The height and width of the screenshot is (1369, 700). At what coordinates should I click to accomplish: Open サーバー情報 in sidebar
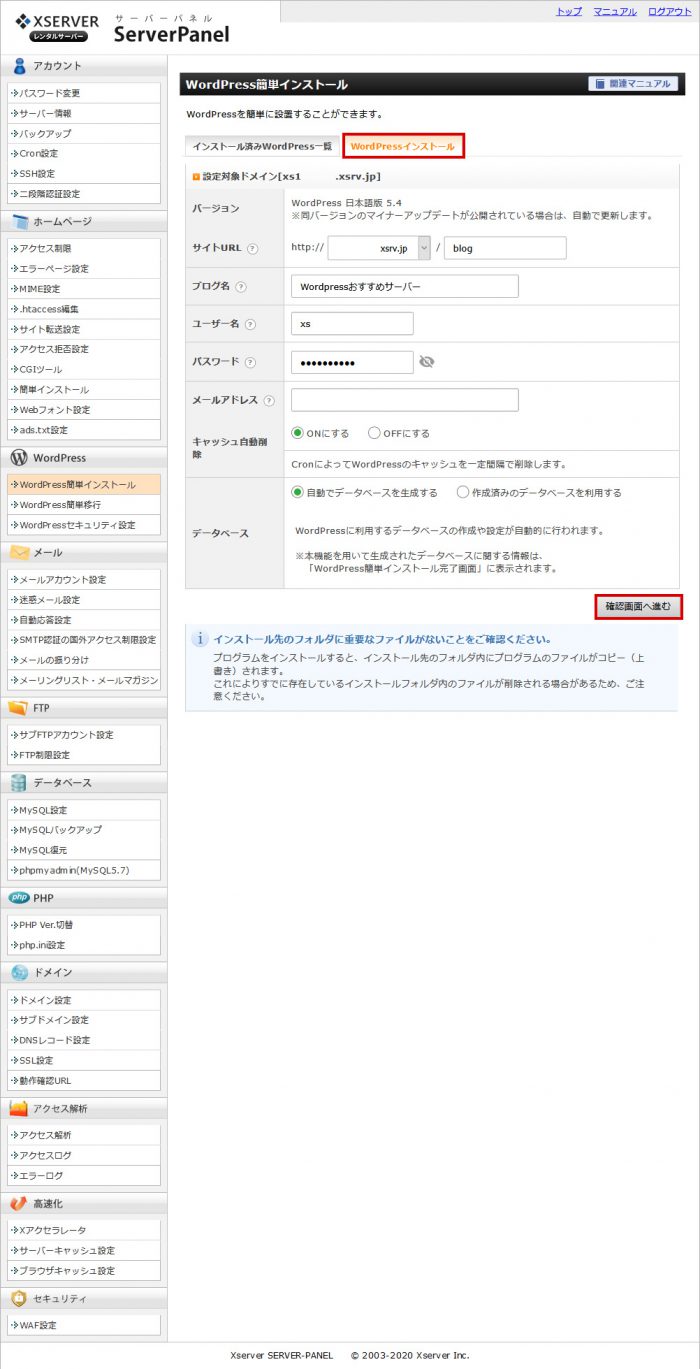tap(84, 113)
